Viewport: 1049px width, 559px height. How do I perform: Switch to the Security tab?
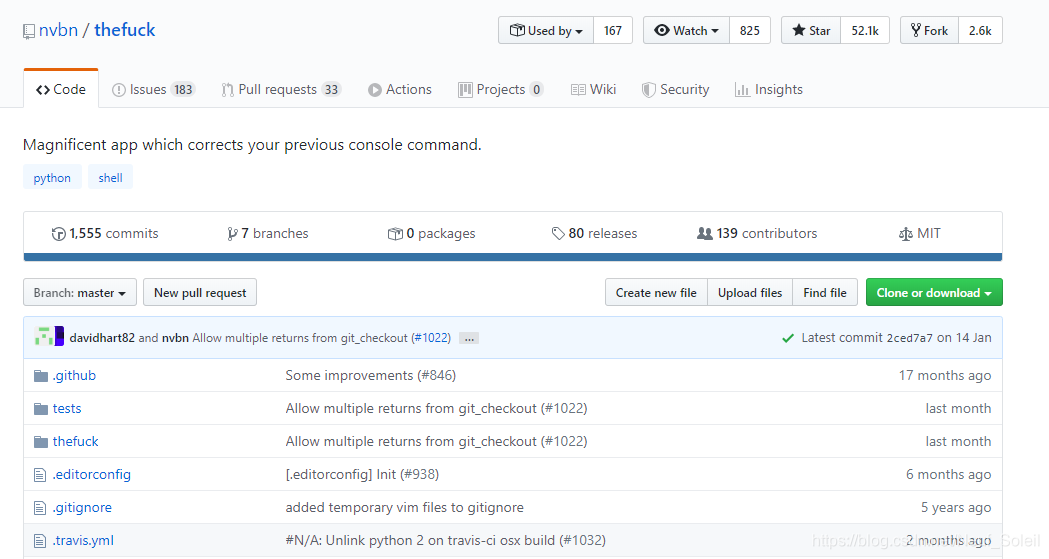675,90
